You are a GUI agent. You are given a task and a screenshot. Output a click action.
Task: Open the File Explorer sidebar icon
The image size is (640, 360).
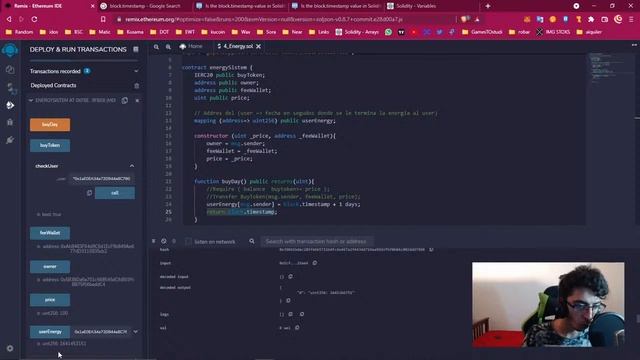tap(10, 70)
